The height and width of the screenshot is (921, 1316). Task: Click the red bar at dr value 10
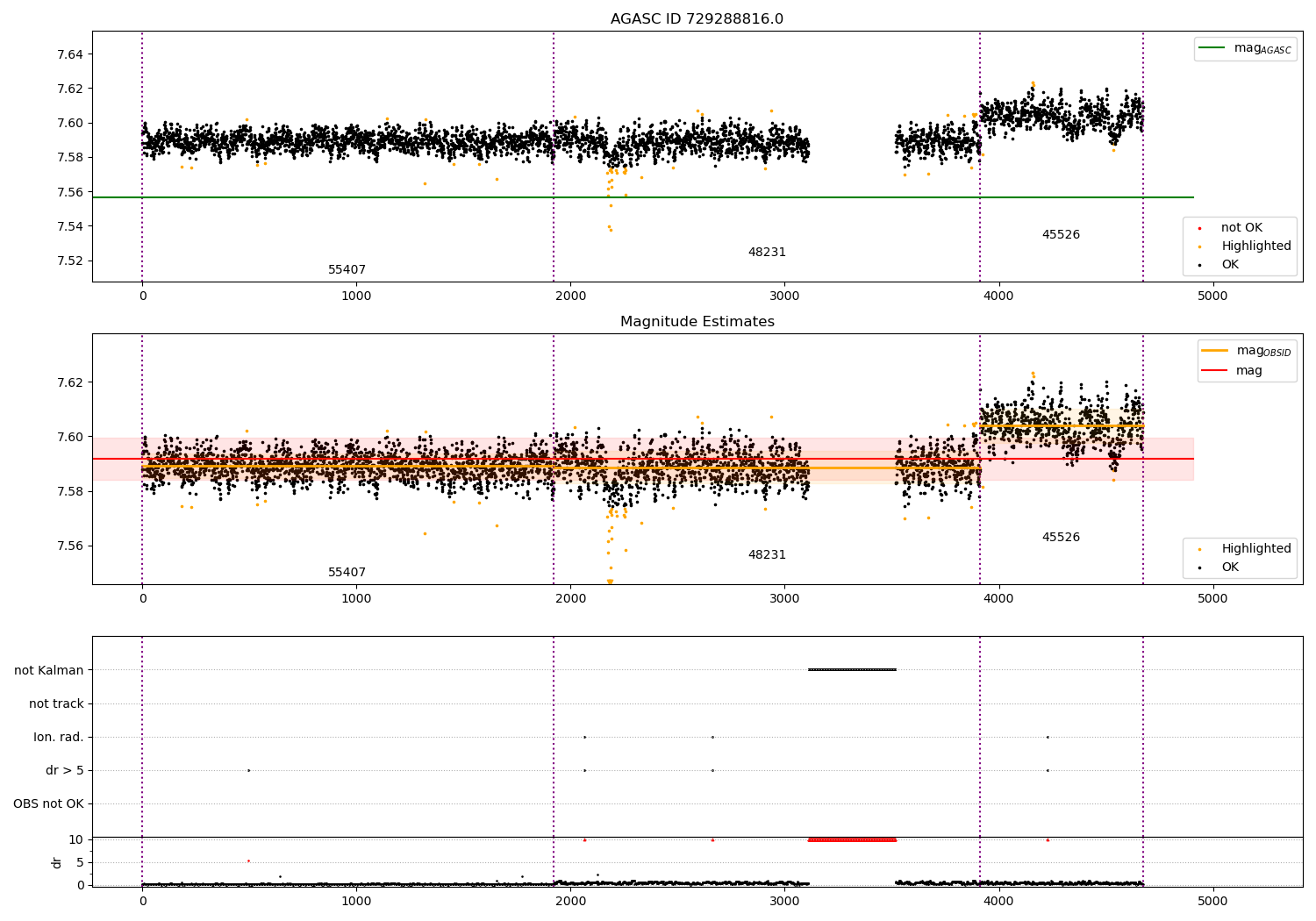[852, 839]
